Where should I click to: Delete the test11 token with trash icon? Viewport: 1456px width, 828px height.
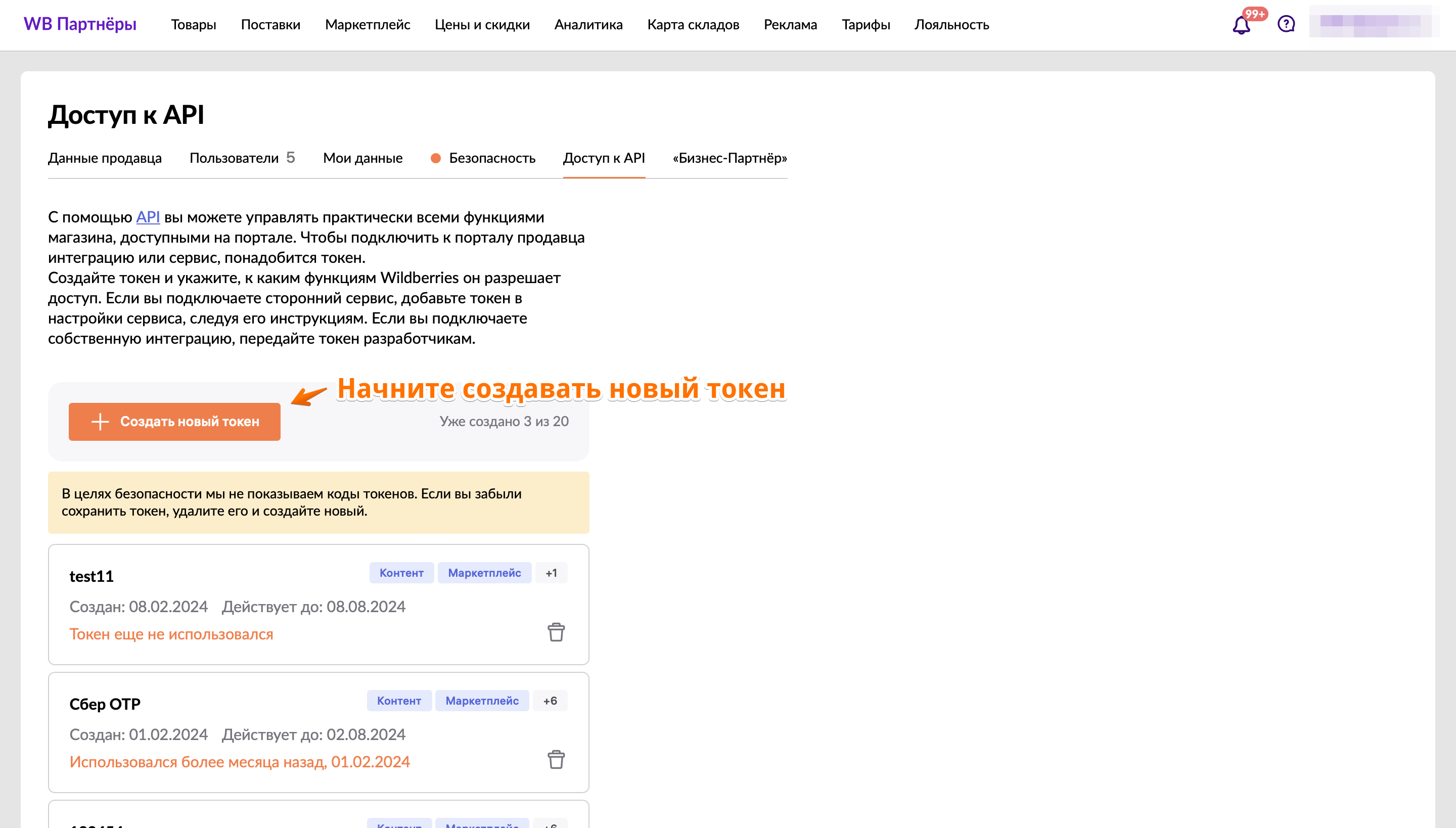[x=556, y=632]
